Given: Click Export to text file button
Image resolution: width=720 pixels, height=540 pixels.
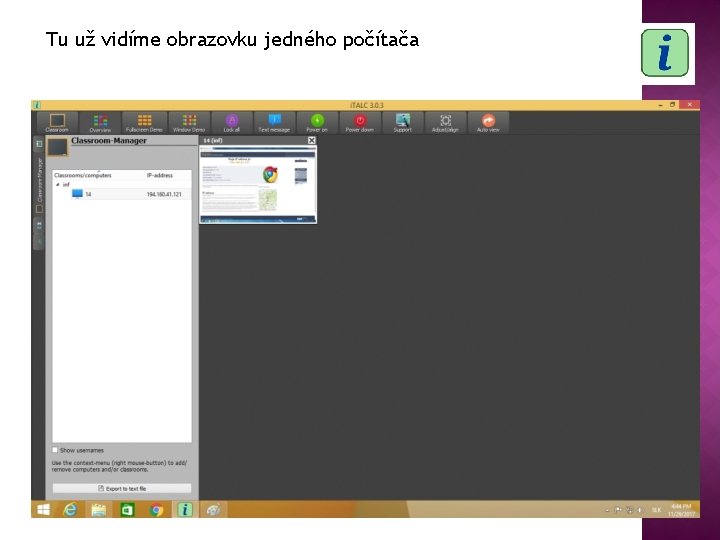Looking at the screenshot, I should pos(122,489).
